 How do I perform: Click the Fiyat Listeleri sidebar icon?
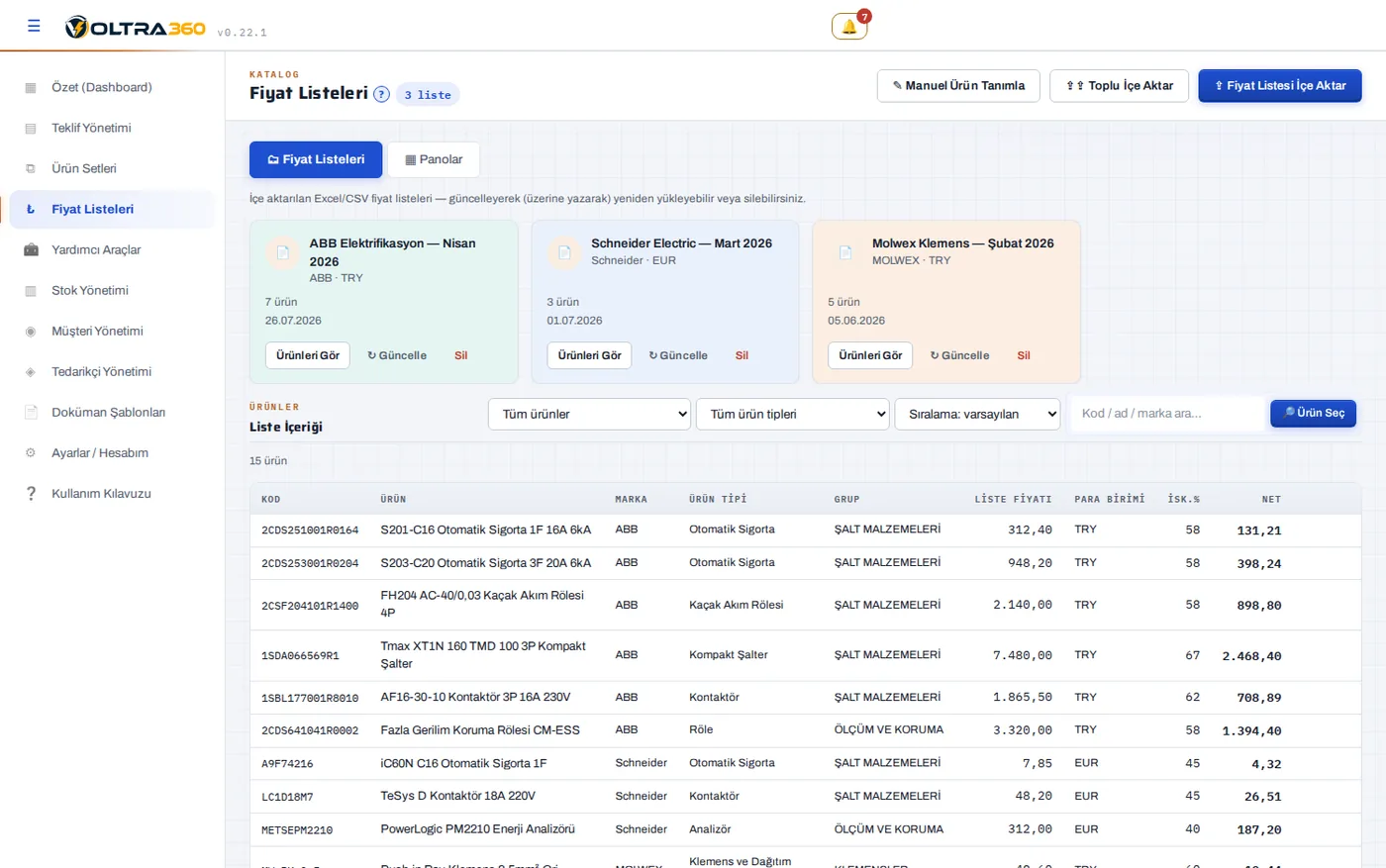pyautogui.click(x=31, y=210)
